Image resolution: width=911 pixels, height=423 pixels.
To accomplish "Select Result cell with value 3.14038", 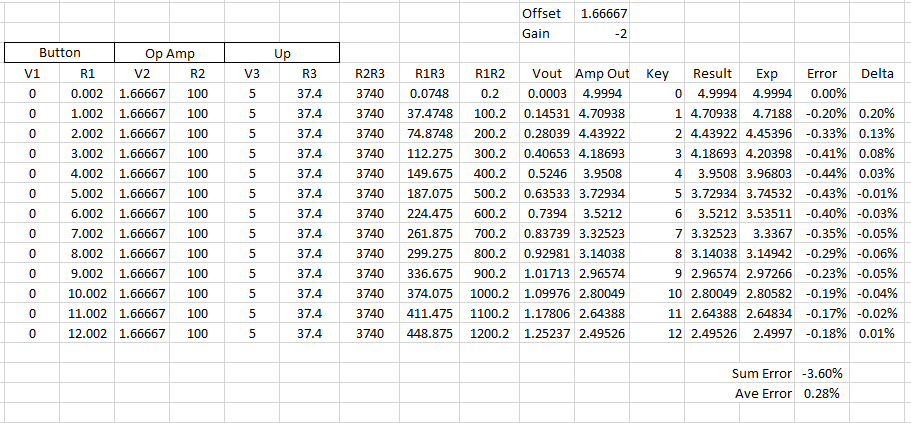I will coord(712,253).
